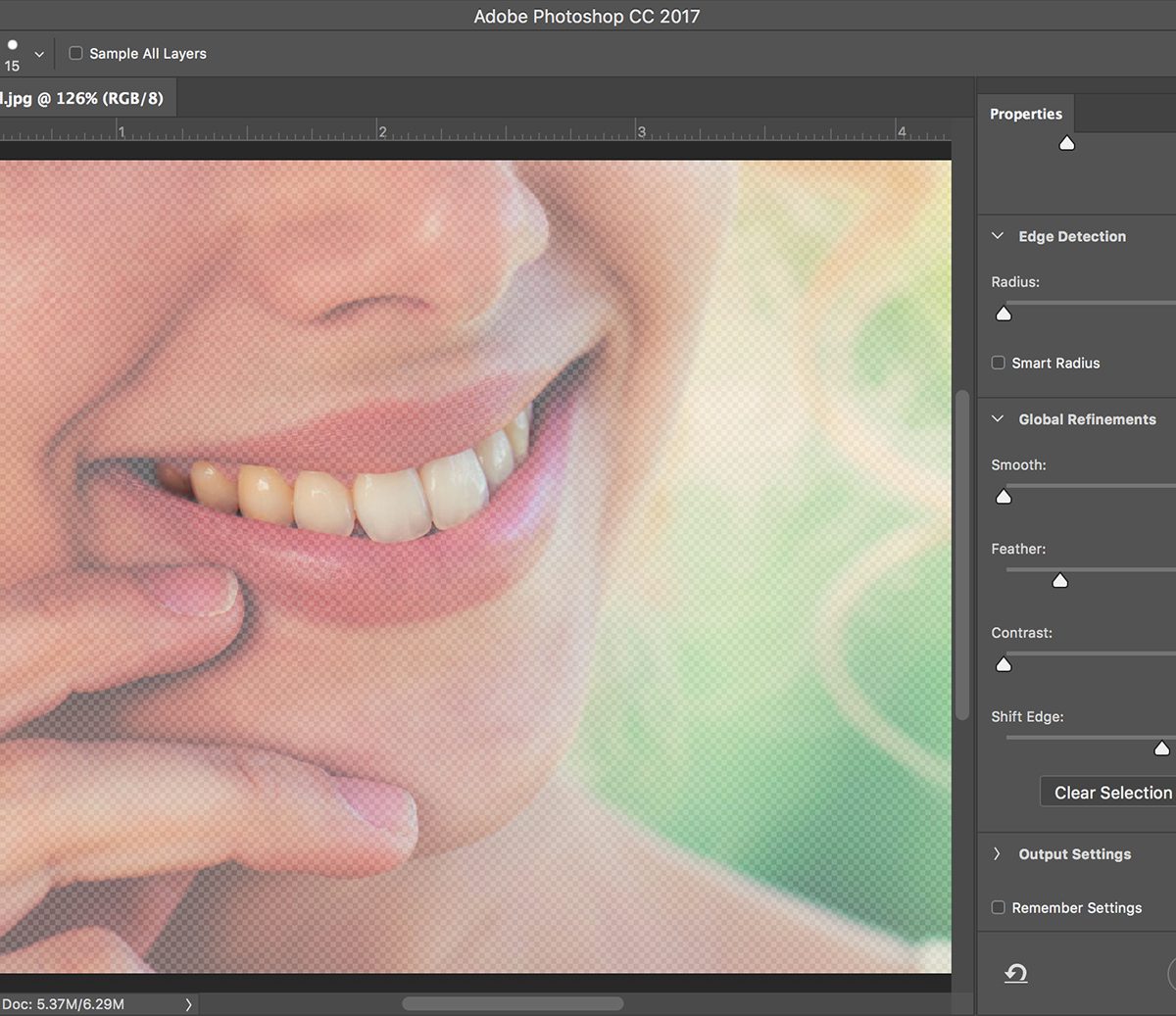Enable the Remember Settings checkbox
Viewport: 1176px width, 1016px height.
998,907
